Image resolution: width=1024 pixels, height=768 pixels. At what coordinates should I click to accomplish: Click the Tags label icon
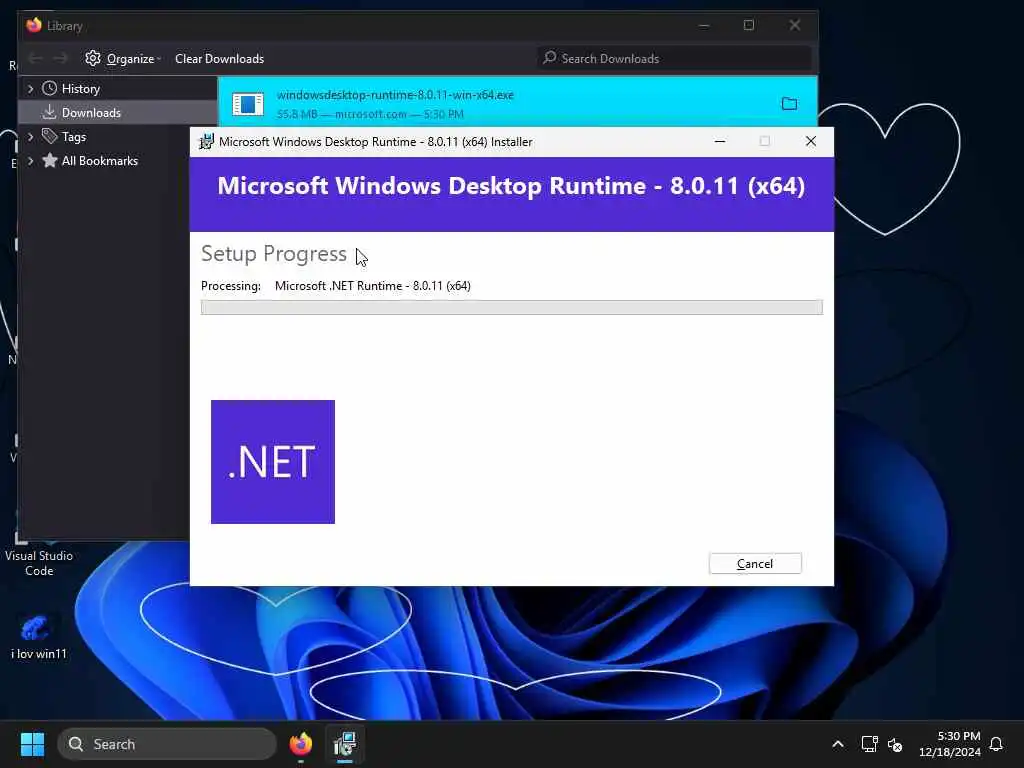tap(49, 136)
